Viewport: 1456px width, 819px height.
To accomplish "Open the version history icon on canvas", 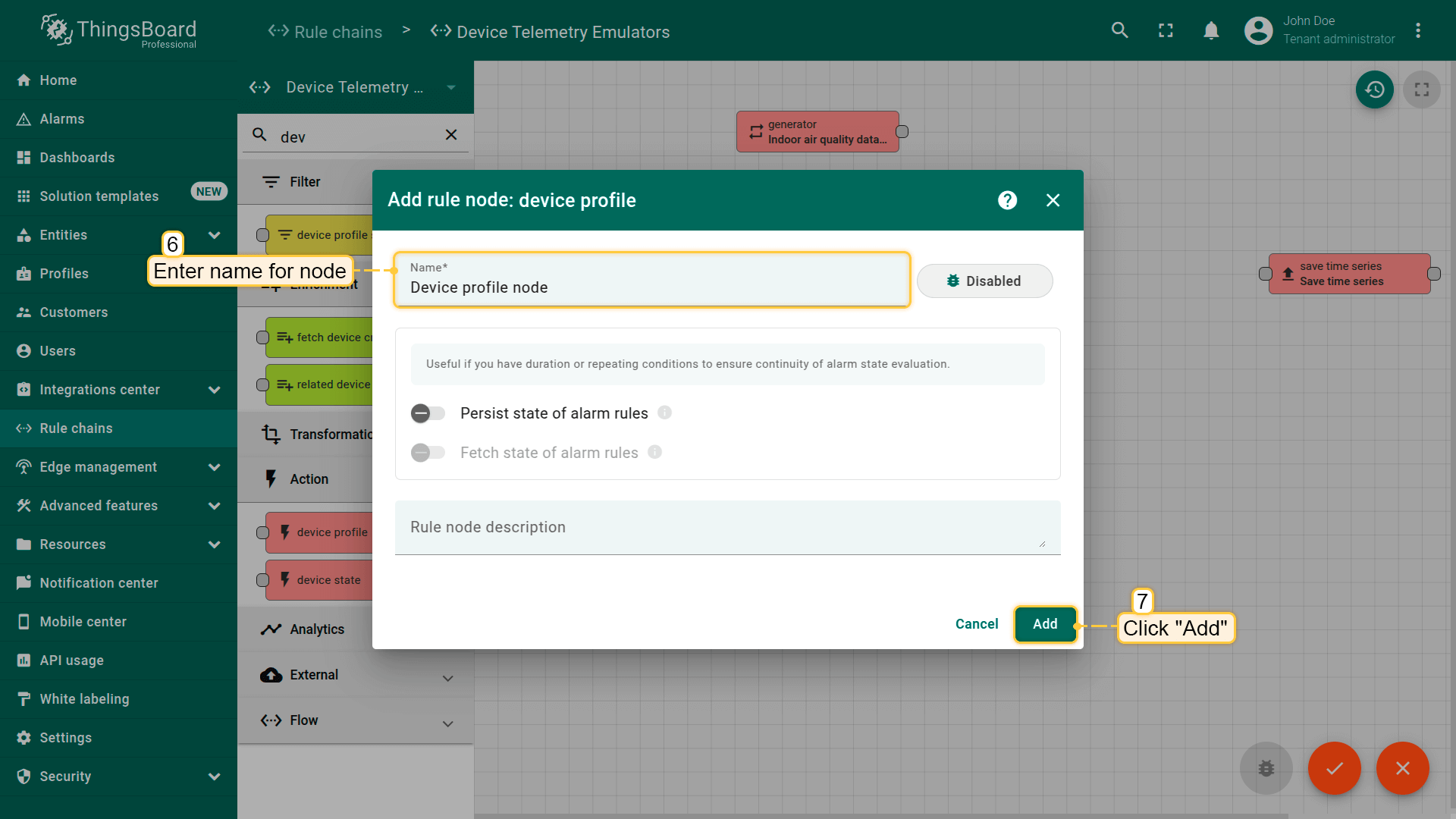I will 1374,89.
